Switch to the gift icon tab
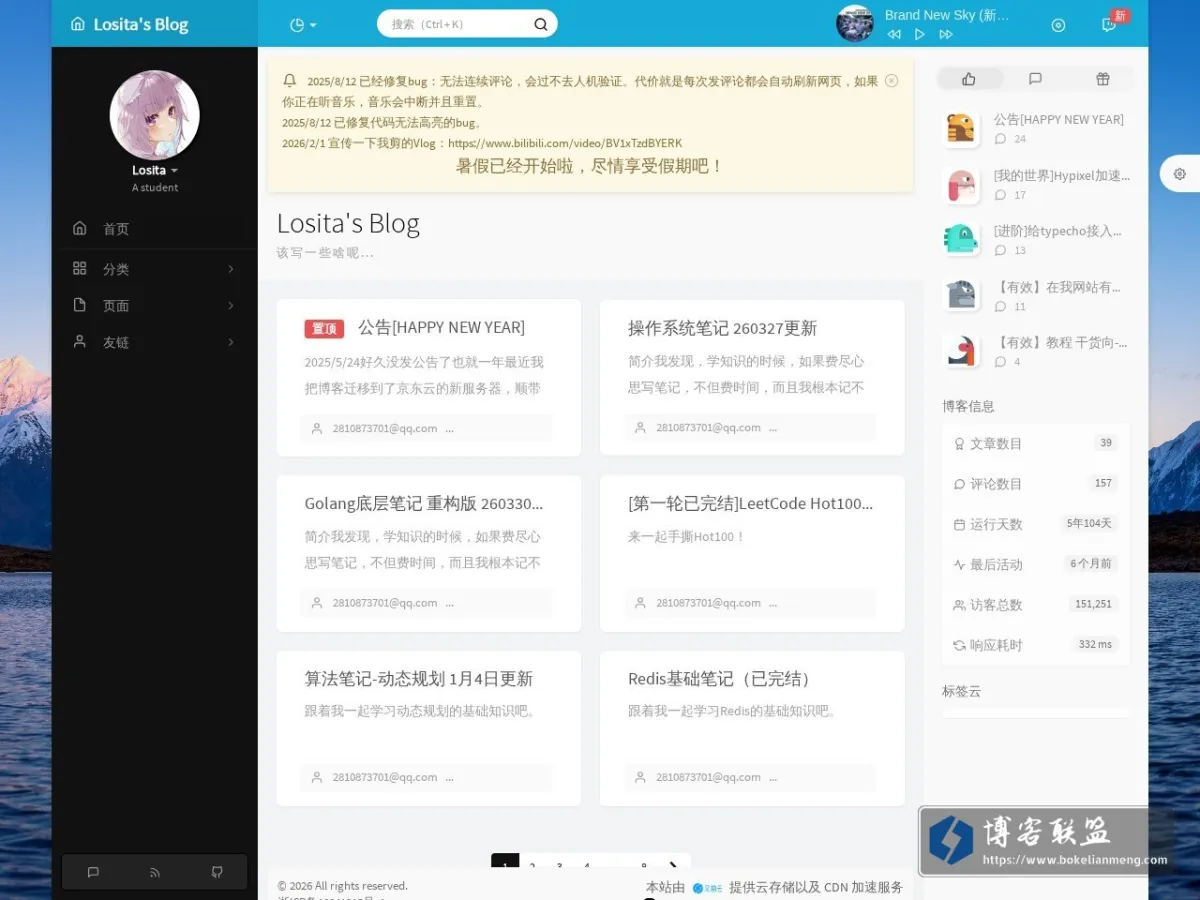This screenshot has width=1200, height=900. 1102,79
